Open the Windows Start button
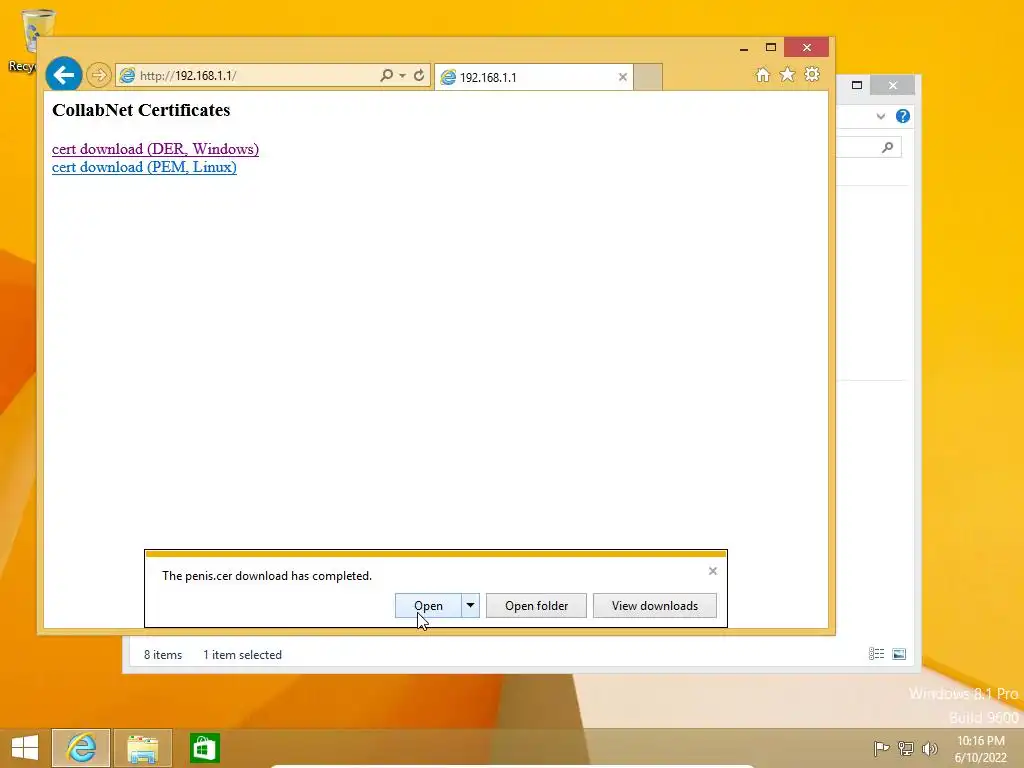Viewport: 1024px width, 768px height. tap(25, 748)
